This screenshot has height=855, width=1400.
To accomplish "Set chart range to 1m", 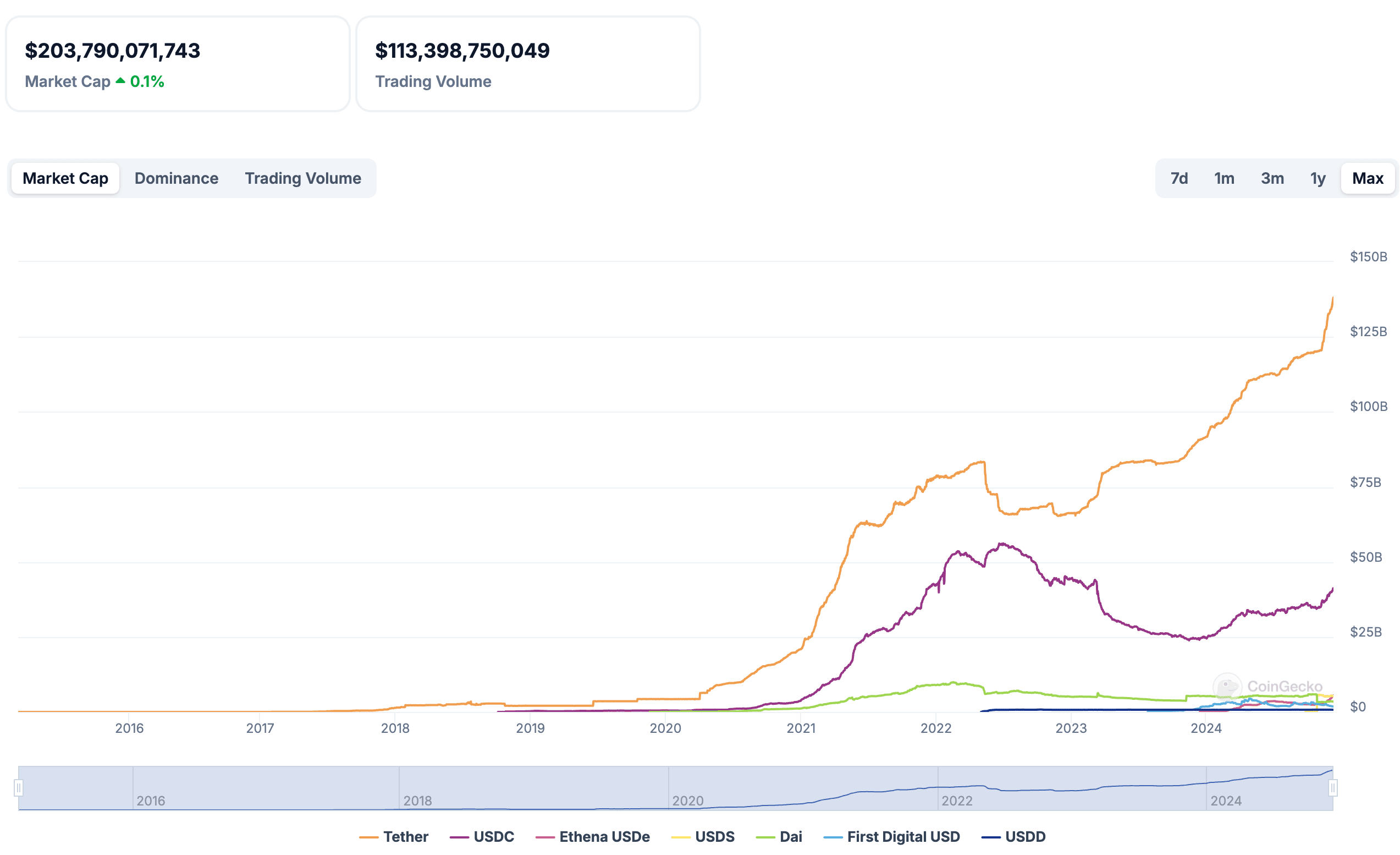I will tap(1224, 178).
